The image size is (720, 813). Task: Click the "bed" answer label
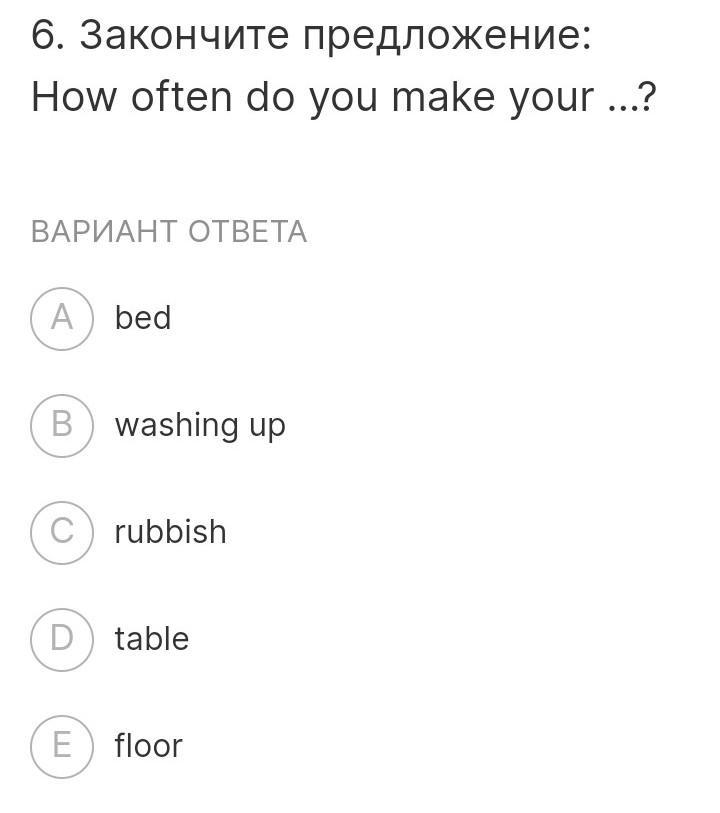(143, 318)
